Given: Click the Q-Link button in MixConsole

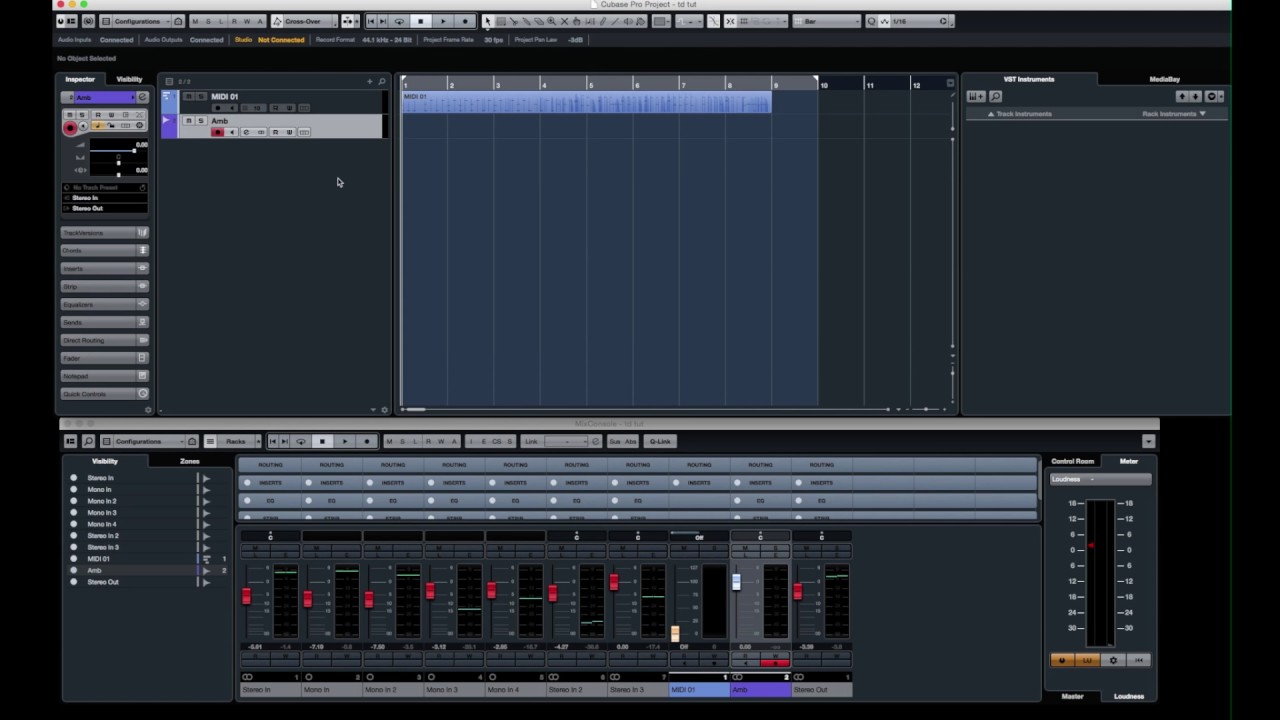Looking at the screenshot, I should [x=660, y=441].
